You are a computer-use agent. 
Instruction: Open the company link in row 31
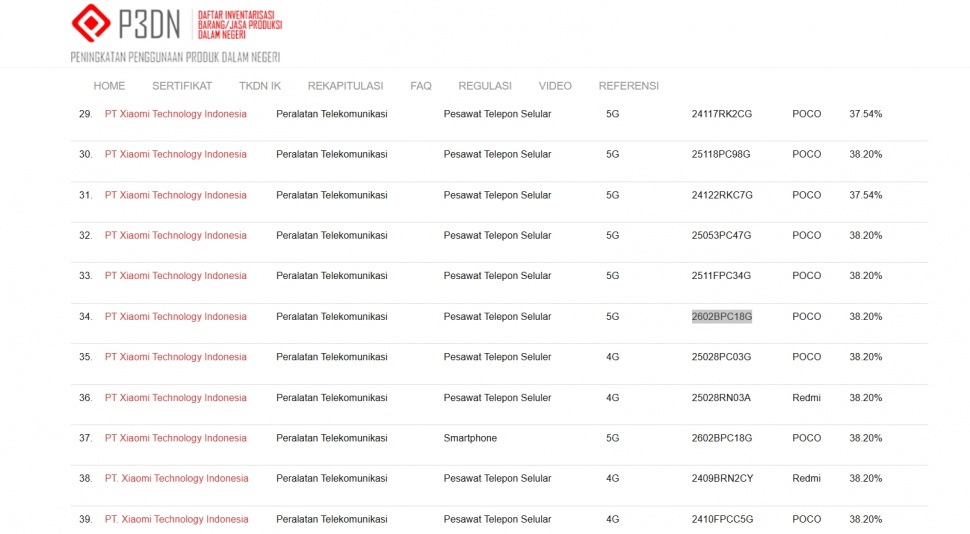175,195
